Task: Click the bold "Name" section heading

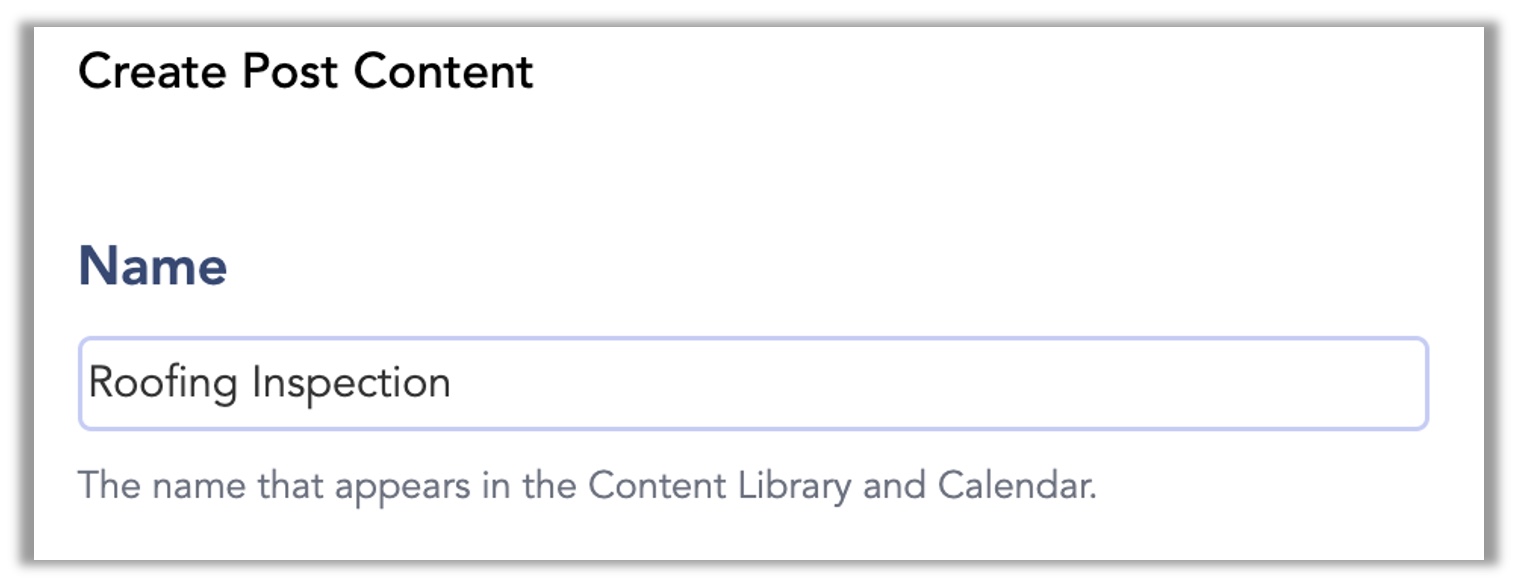Action: [153, 266]
